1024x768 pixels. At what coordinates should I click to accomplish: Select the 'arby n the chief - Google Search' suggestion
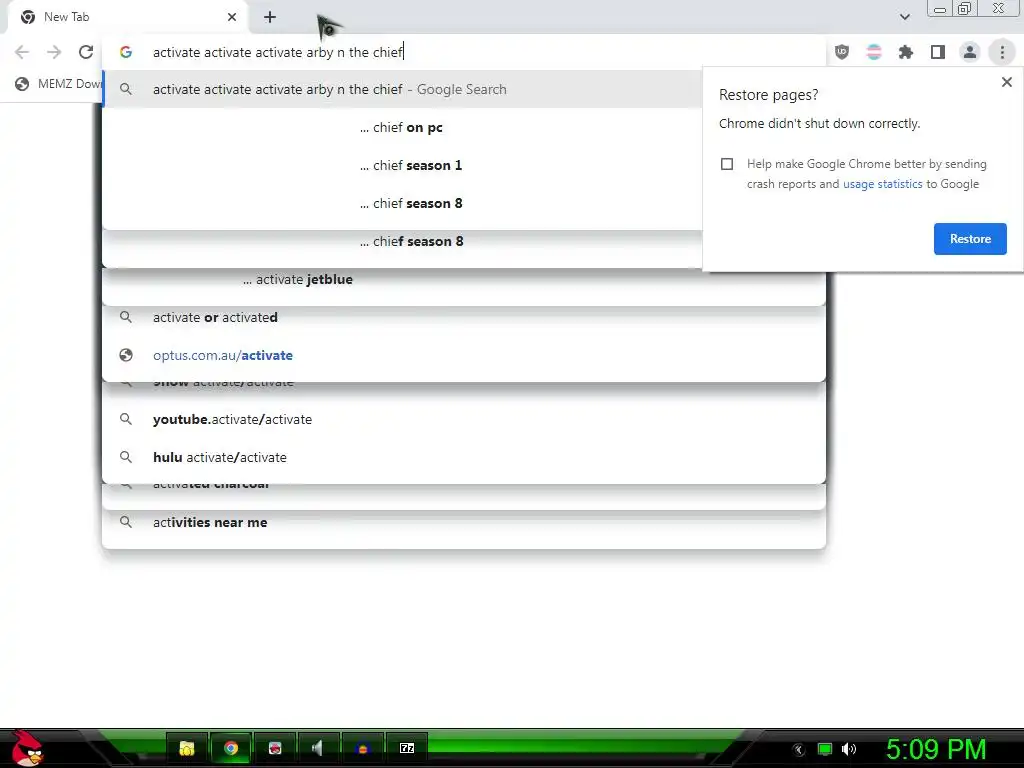click(x=403, y=89)
